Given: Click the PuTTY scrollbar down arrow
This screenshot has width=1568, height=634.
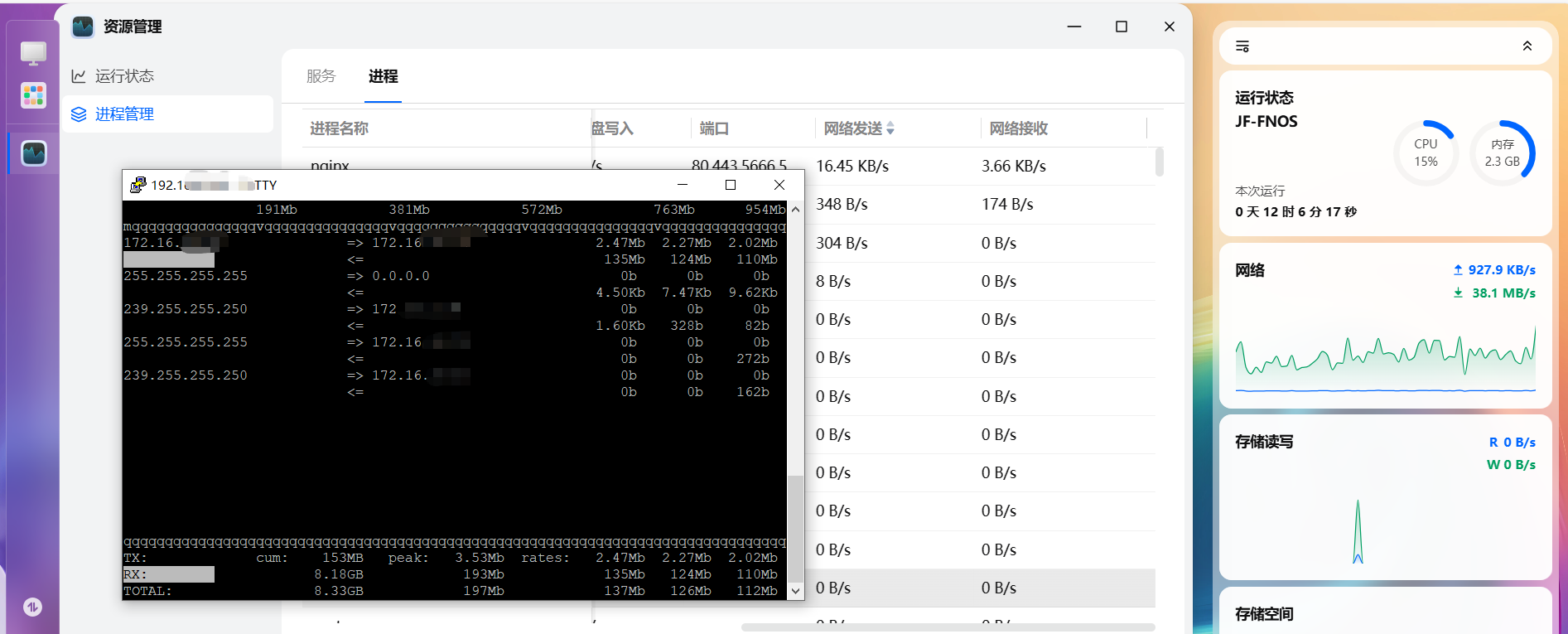Looking at the screenshot, I should point(795,591).
